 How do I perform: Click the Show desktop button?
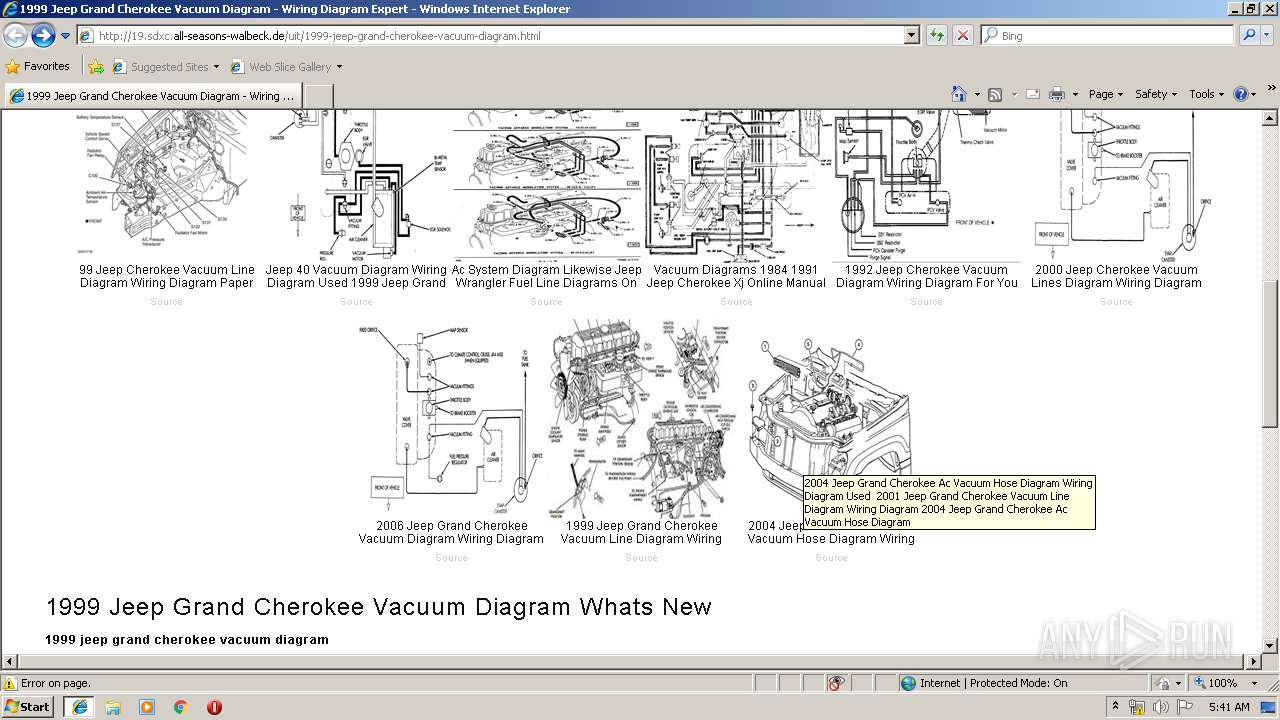click(1270, 707)
